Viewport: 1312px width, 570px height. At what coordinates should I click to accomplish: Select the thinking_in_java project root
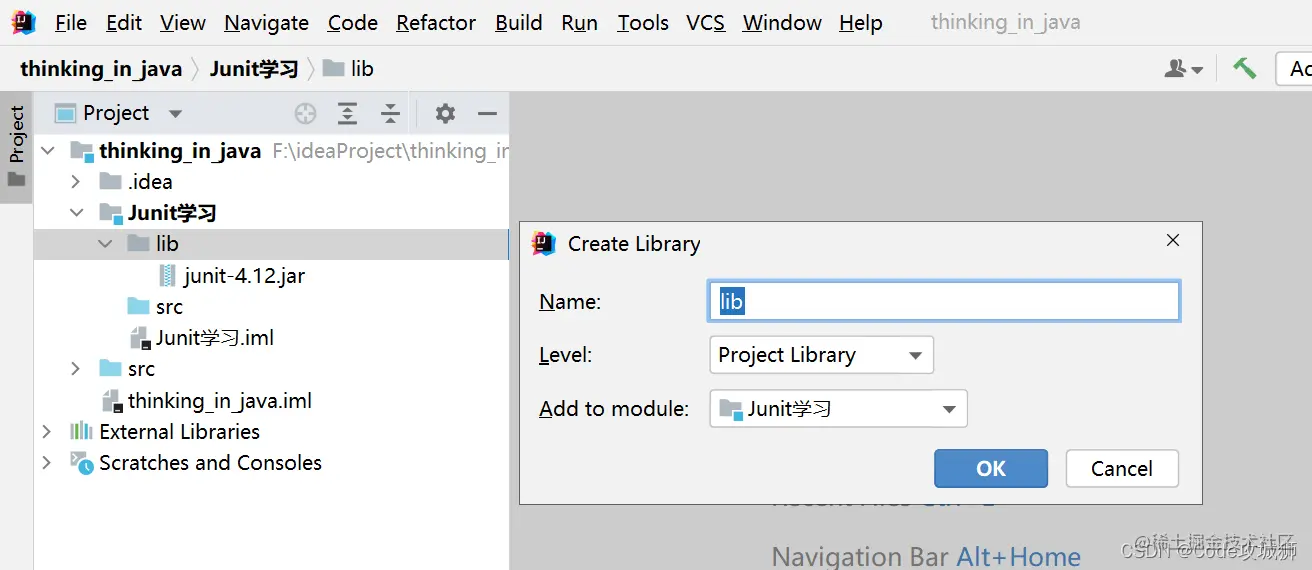[x=180, y=151]
